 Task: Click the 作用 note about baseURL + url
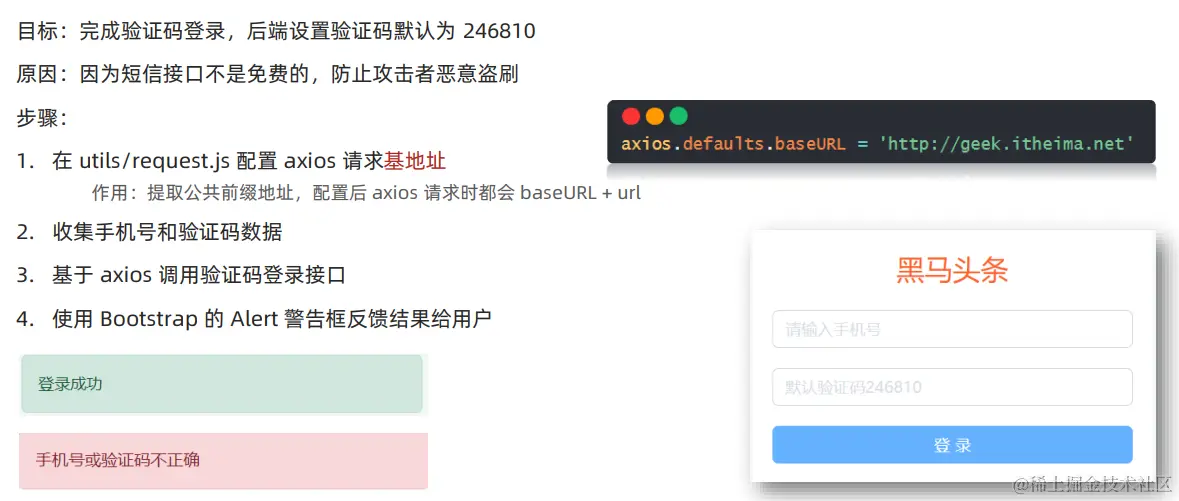coord(366,193)
